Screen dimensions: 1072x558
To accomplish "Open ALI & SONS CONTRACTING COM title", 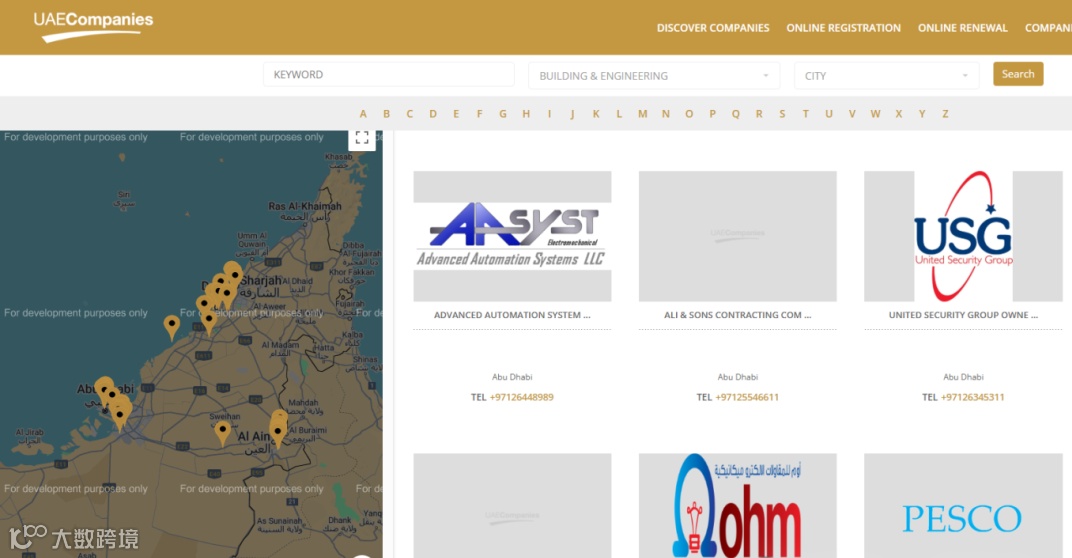I will click(x=737, y=315).
